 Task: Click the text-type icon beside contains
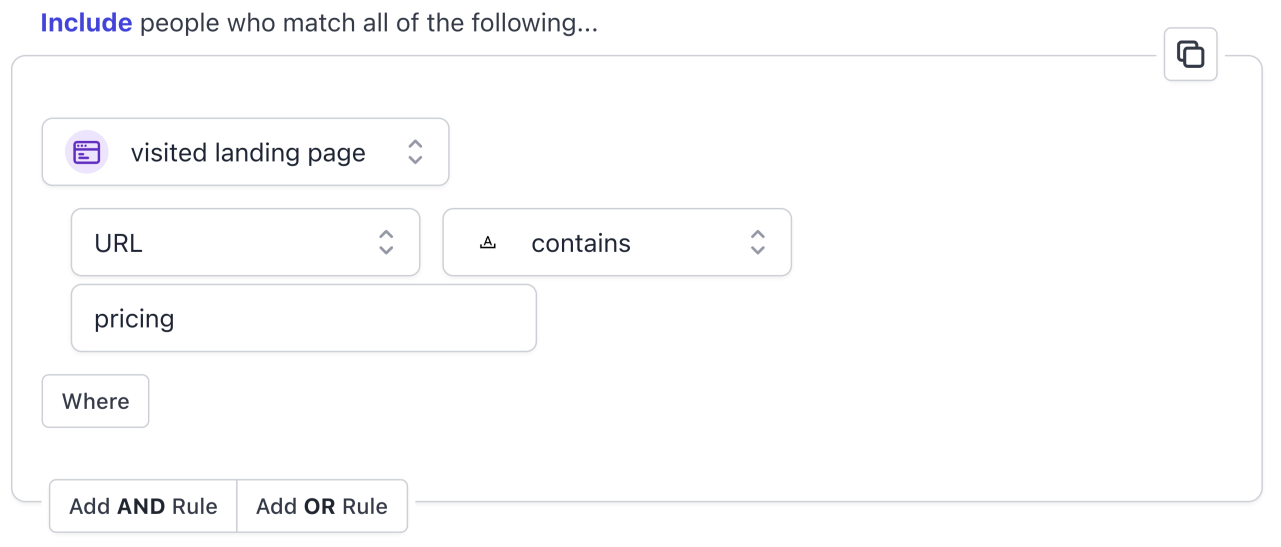[488, 243]
